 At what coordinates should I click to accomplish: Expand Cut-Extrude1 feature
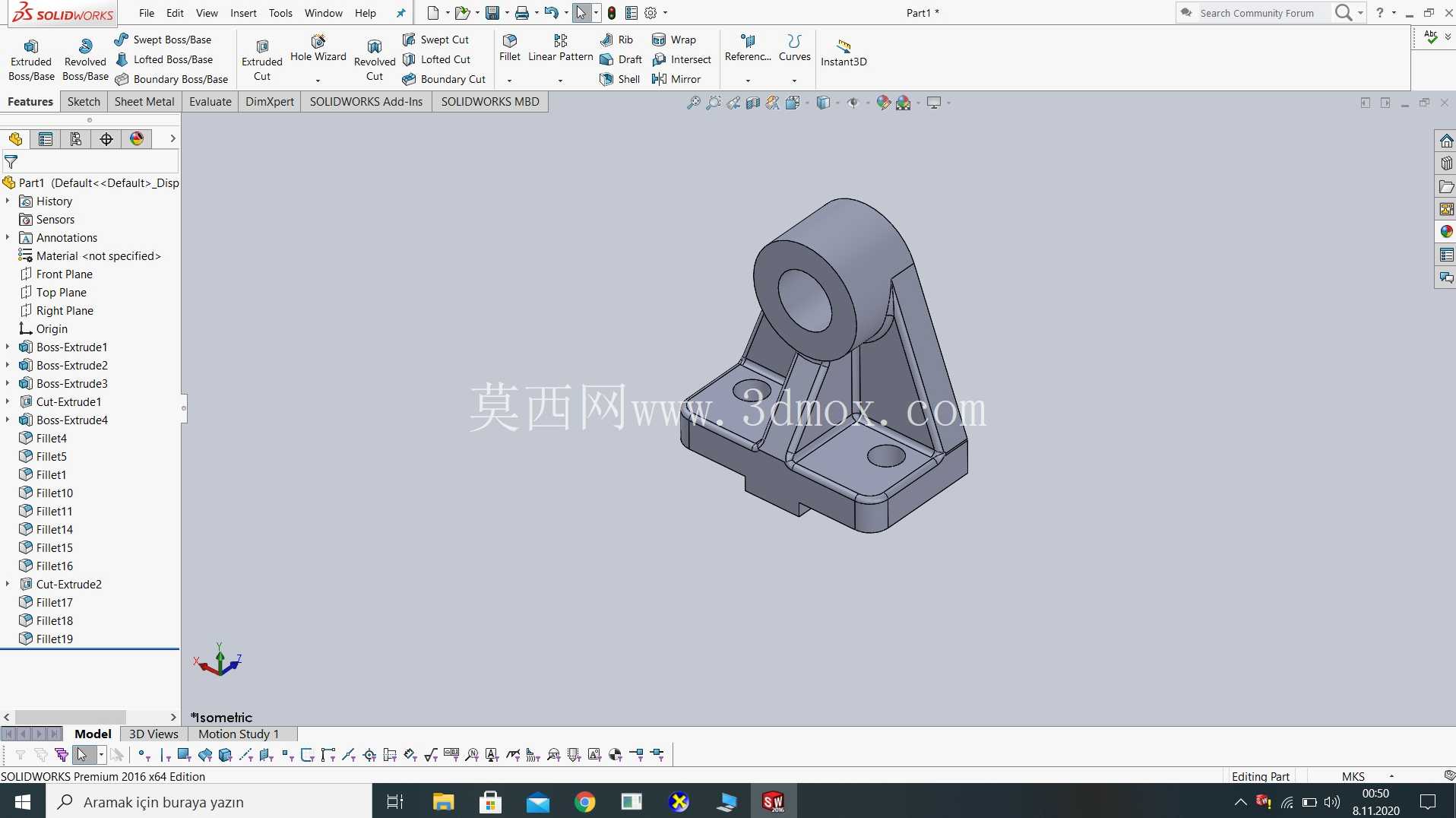pos(8,401)
